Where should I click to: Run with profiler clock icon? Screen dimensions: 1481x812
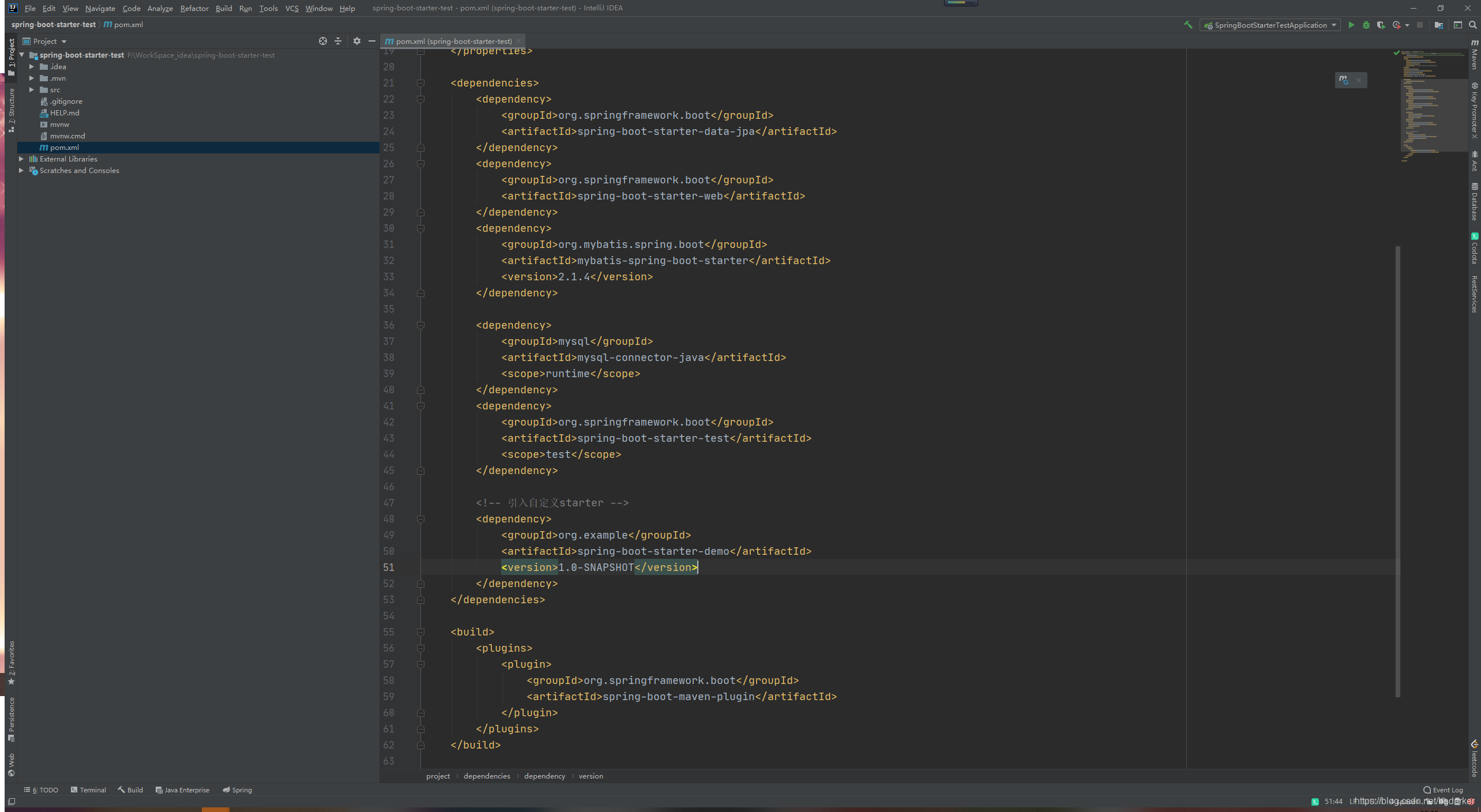pyautogui.click(x=1396, y=25)
